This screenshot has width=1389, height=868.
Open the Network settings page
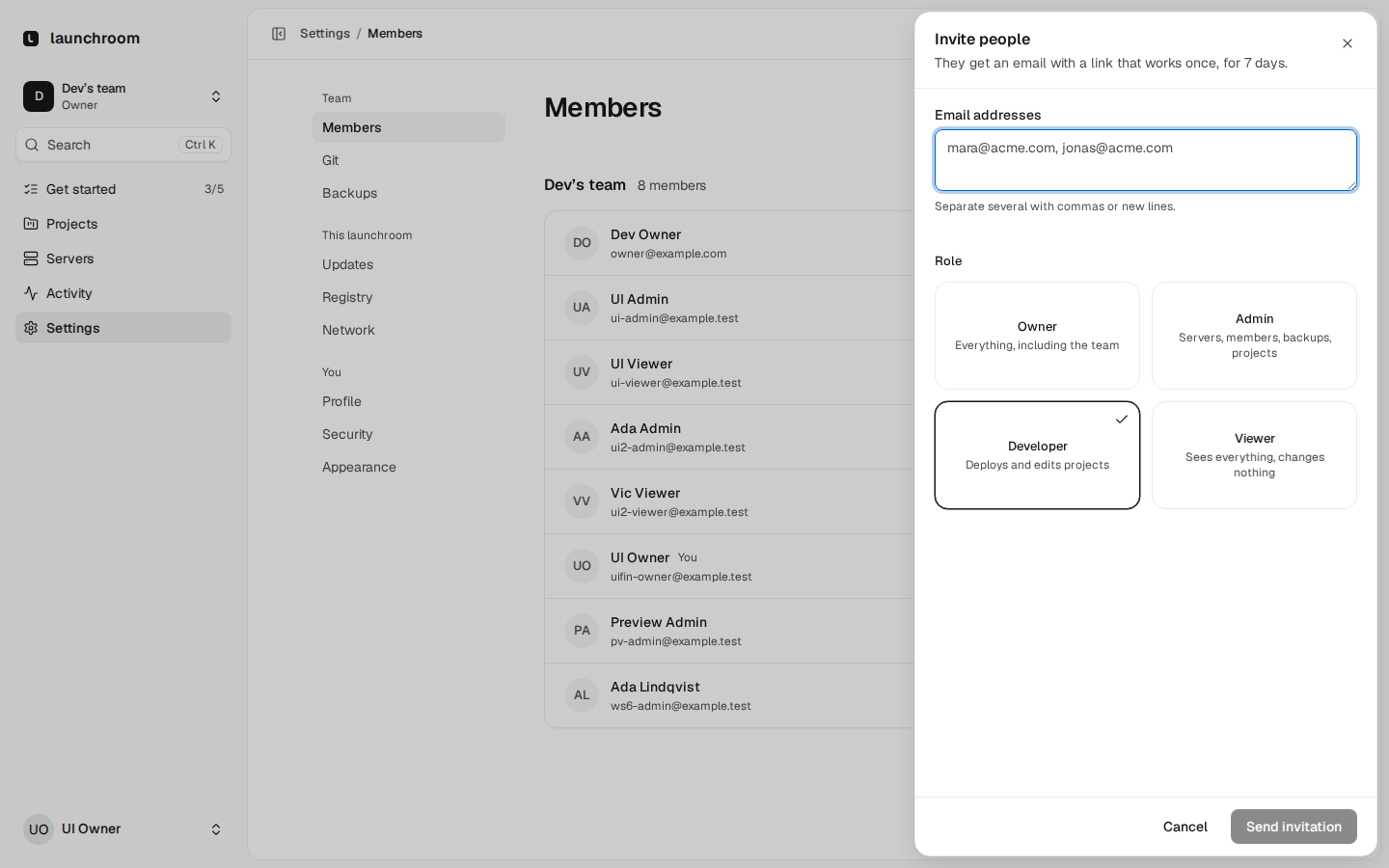point(409,330)
